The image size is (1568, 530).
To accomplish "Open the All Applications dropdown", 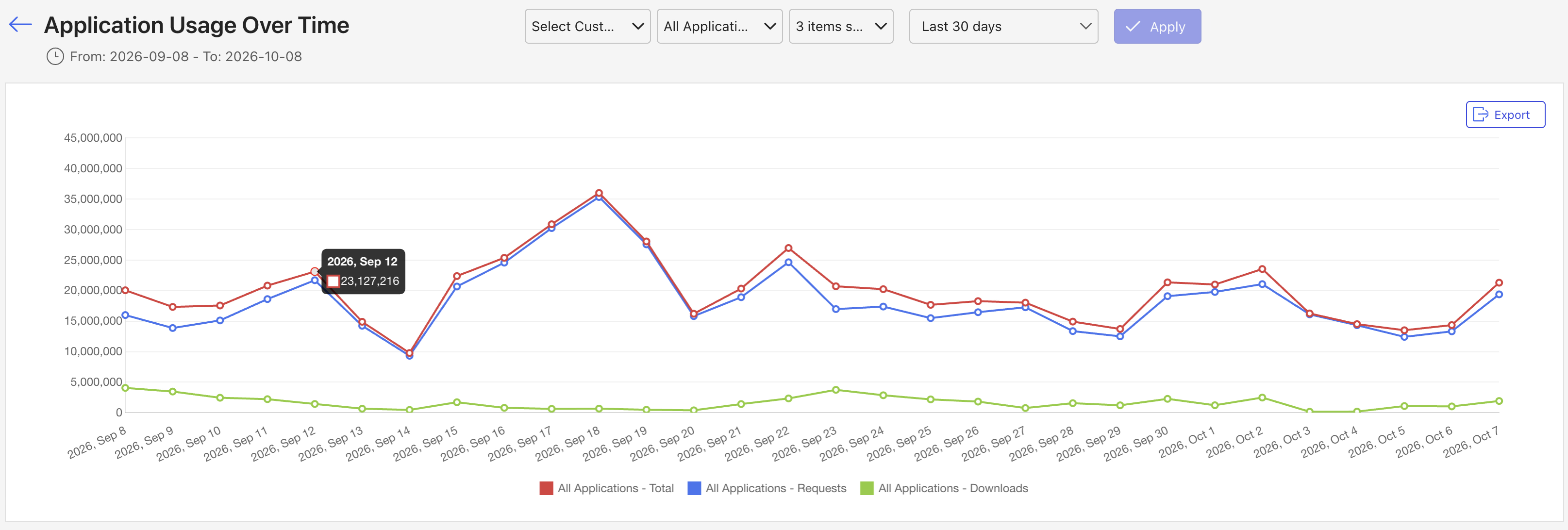I will point(719,26).
